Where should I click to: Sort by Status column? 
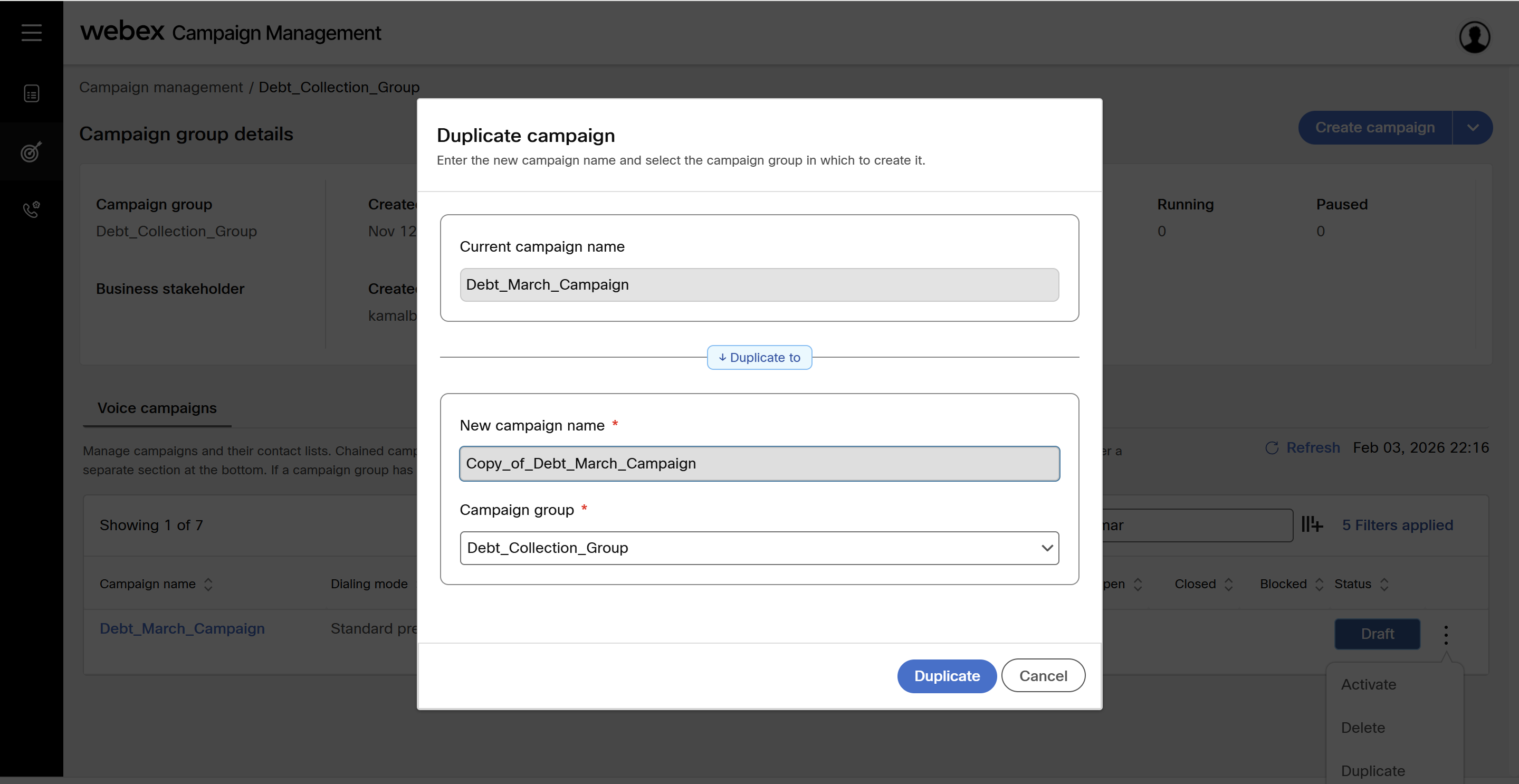coord(1384,584)
